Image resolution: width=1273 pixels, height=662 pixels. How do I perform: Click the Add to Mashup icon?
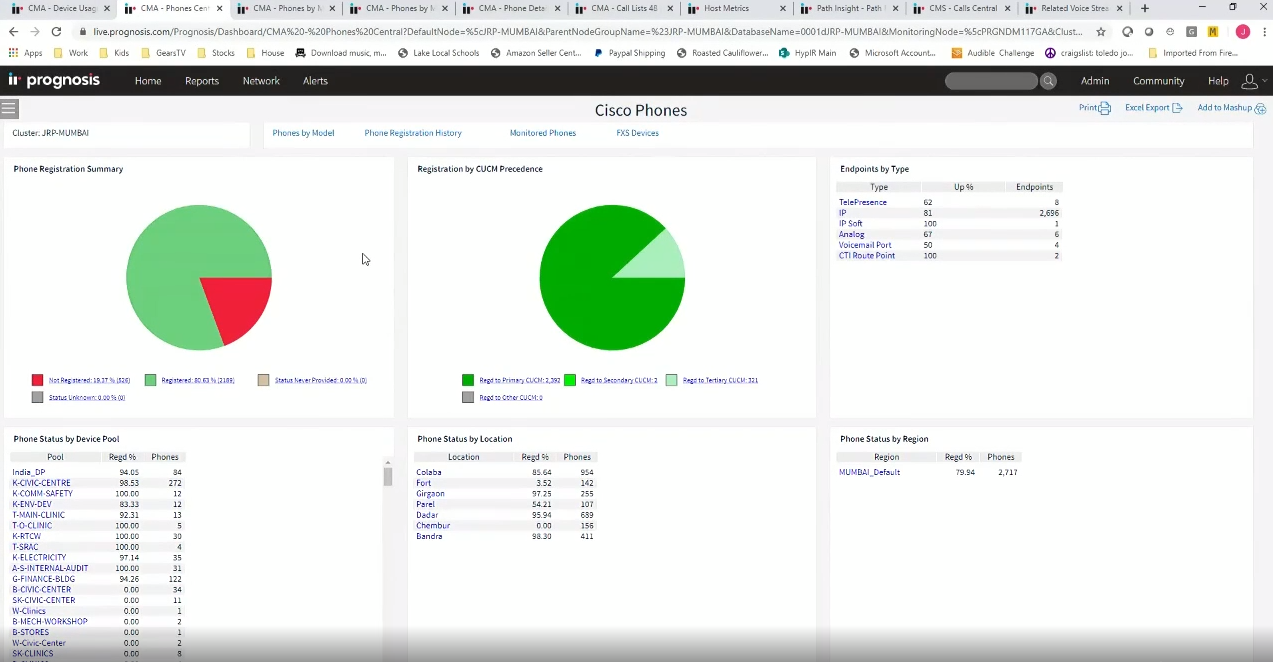click(1260, 108)
